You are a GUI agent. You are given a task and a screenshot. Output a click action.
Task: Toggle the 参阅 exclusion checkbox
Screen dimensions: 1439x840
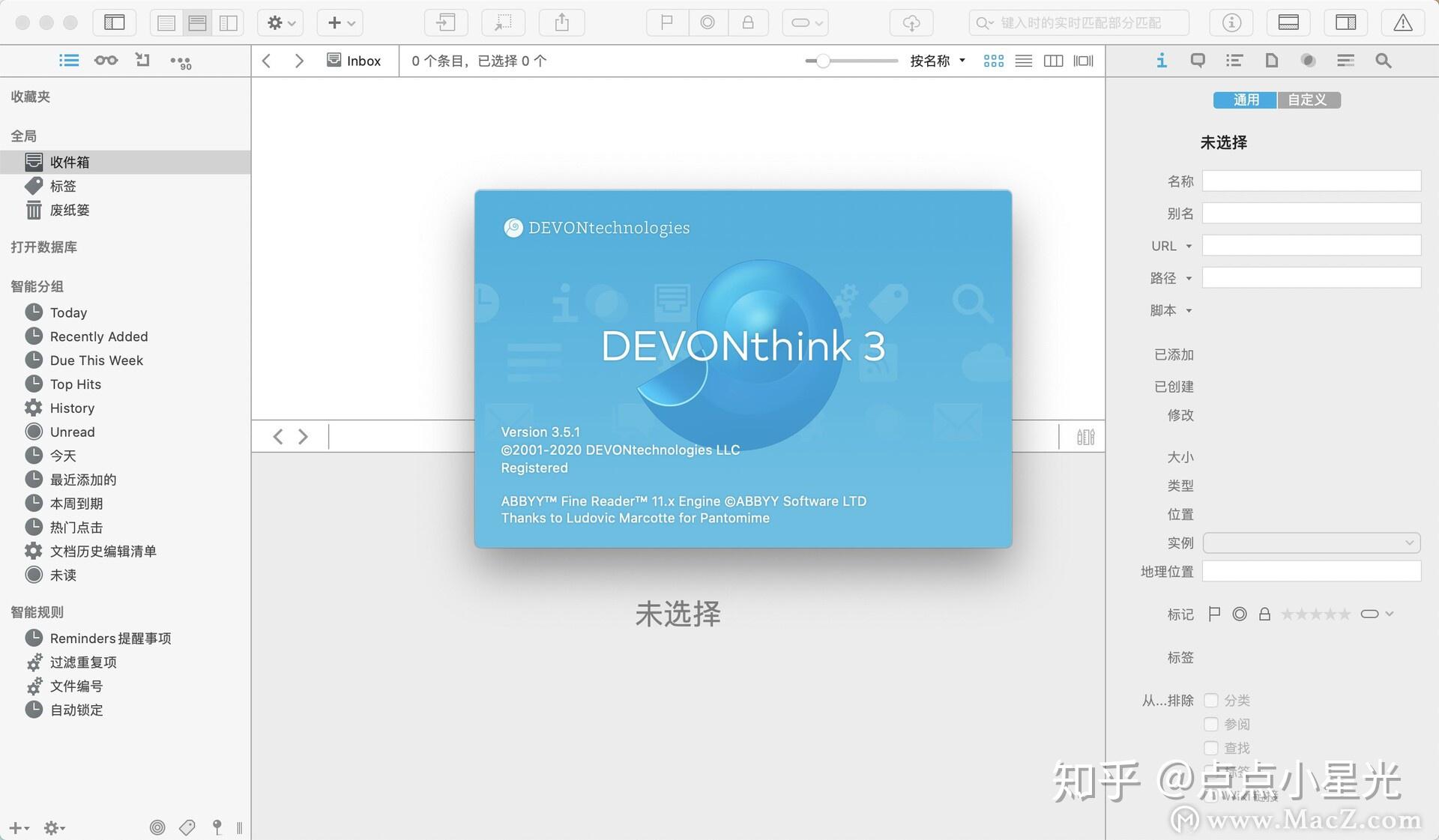click(x=1211, y=724)
